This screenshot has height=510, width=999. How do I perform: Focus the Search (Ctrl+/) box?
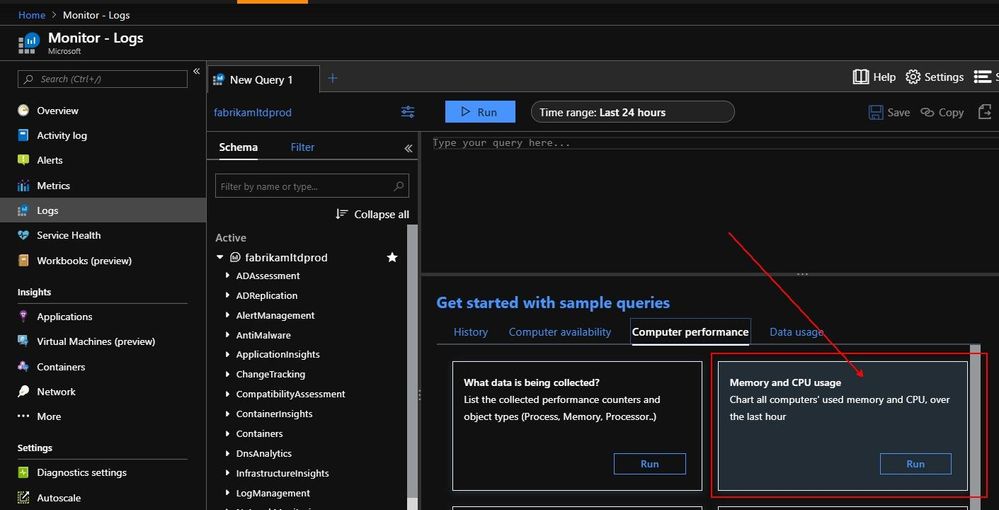[103, 79]
